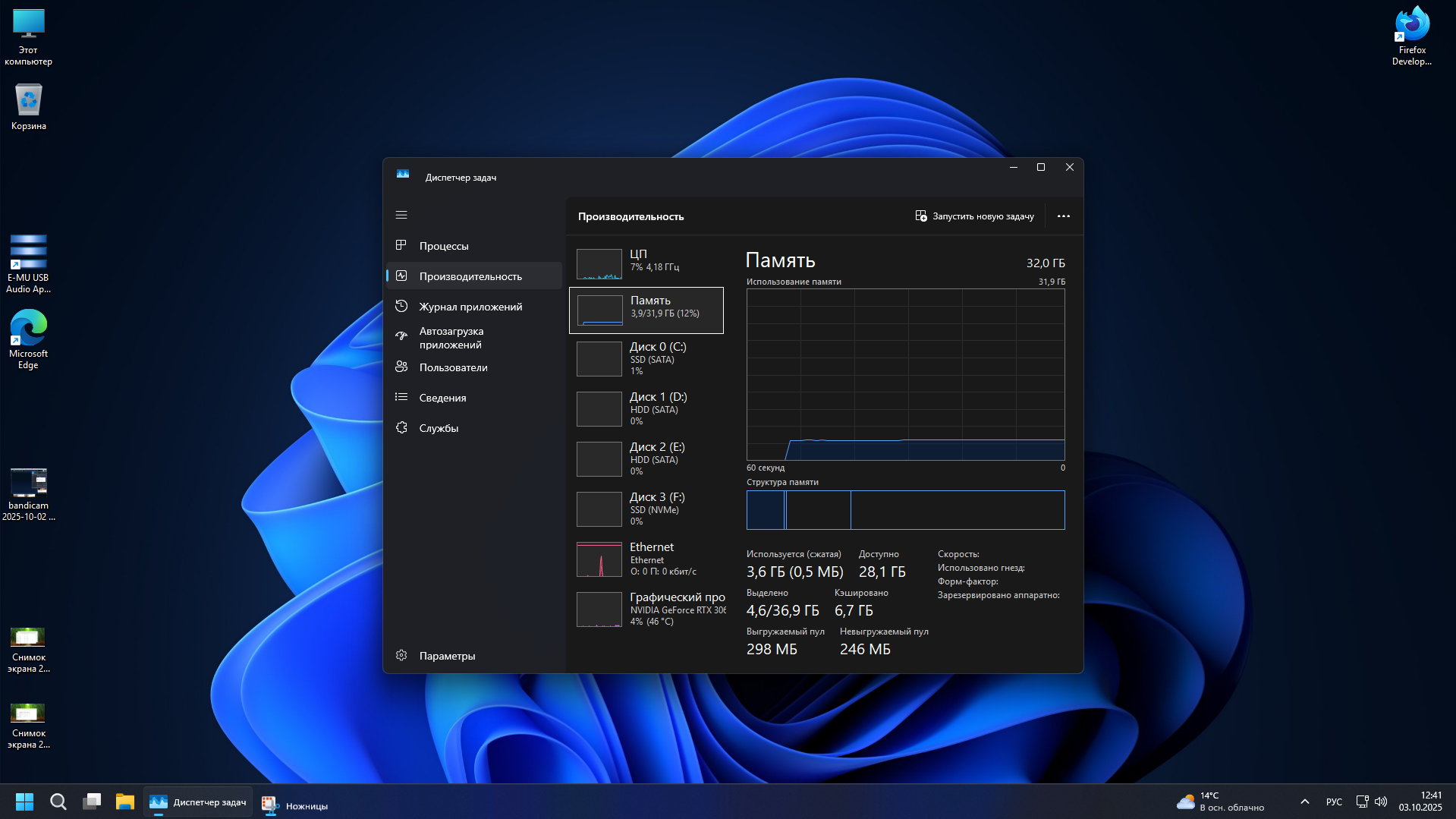Open Этот компьютер desktop icon
Viewport: 1456px width, 819px height.
29,37
